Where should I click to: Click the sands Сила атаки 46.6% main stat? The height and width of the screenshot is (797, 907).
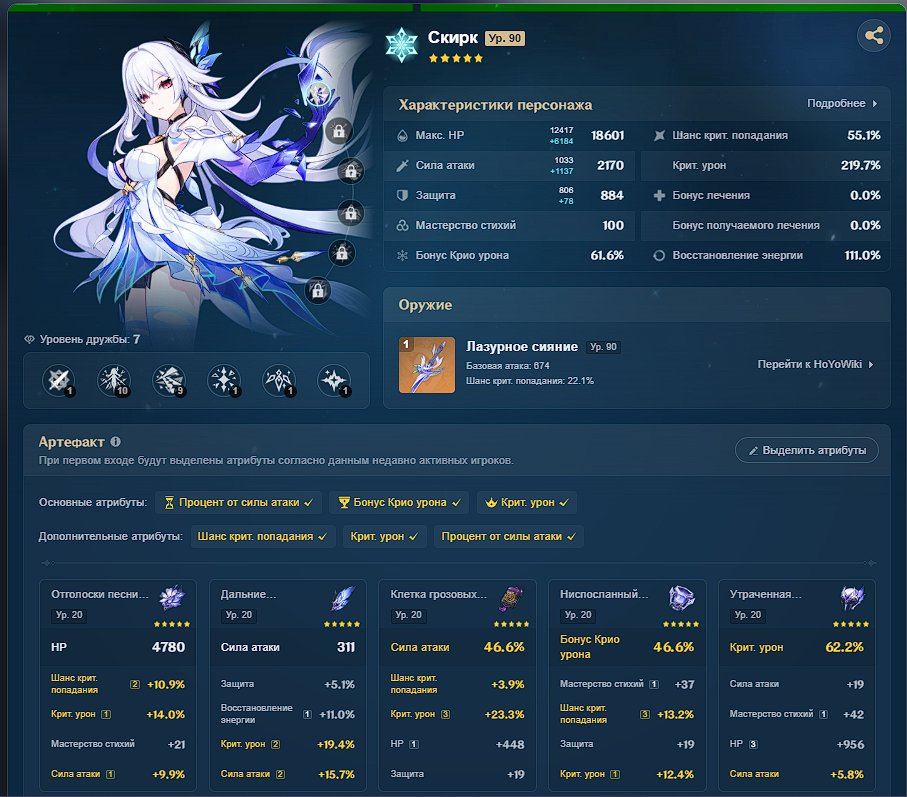click(x=458, y=647)
